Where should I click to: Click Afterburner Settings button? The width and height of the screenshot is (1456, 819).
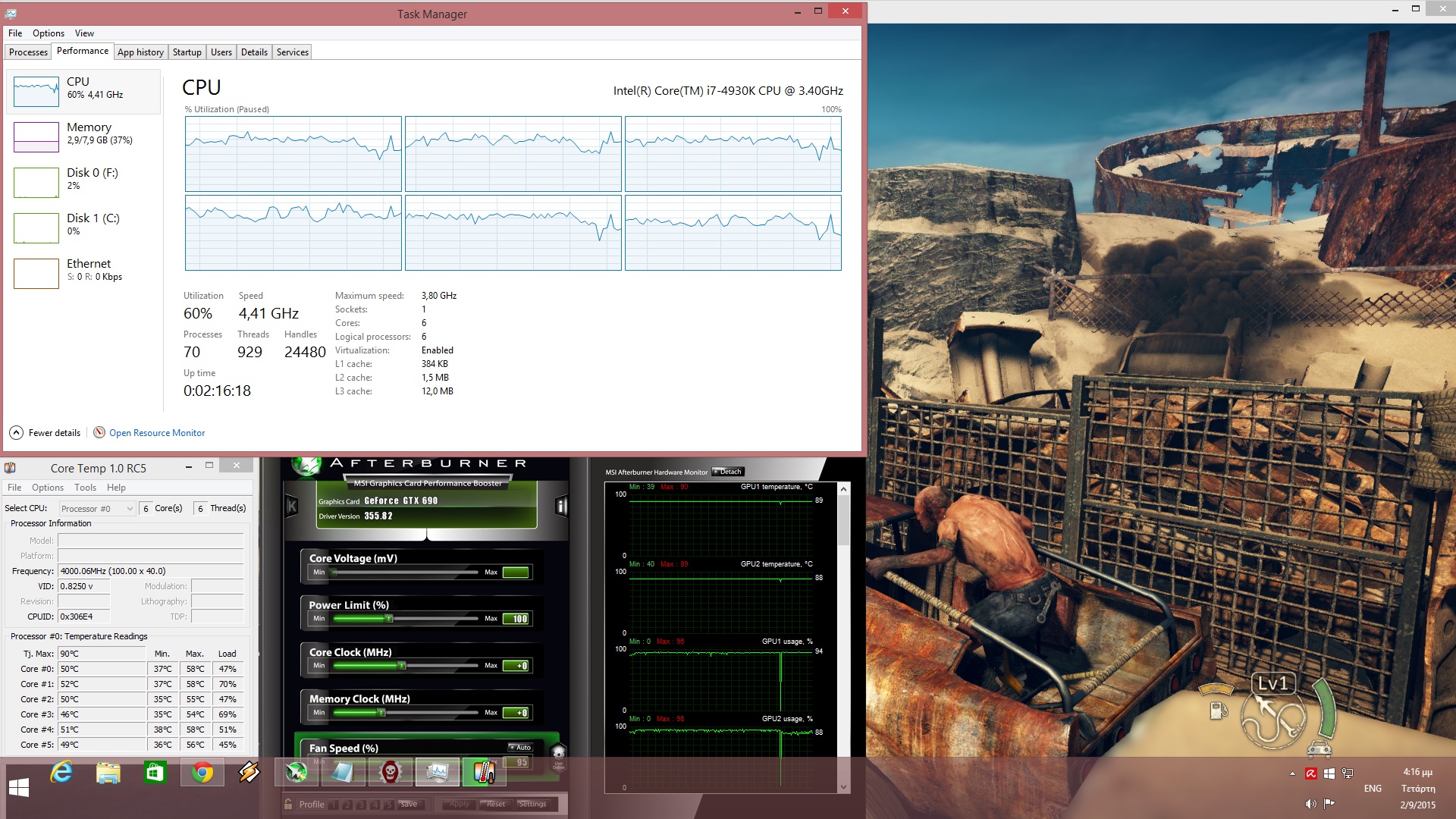(x=532, y=804)
